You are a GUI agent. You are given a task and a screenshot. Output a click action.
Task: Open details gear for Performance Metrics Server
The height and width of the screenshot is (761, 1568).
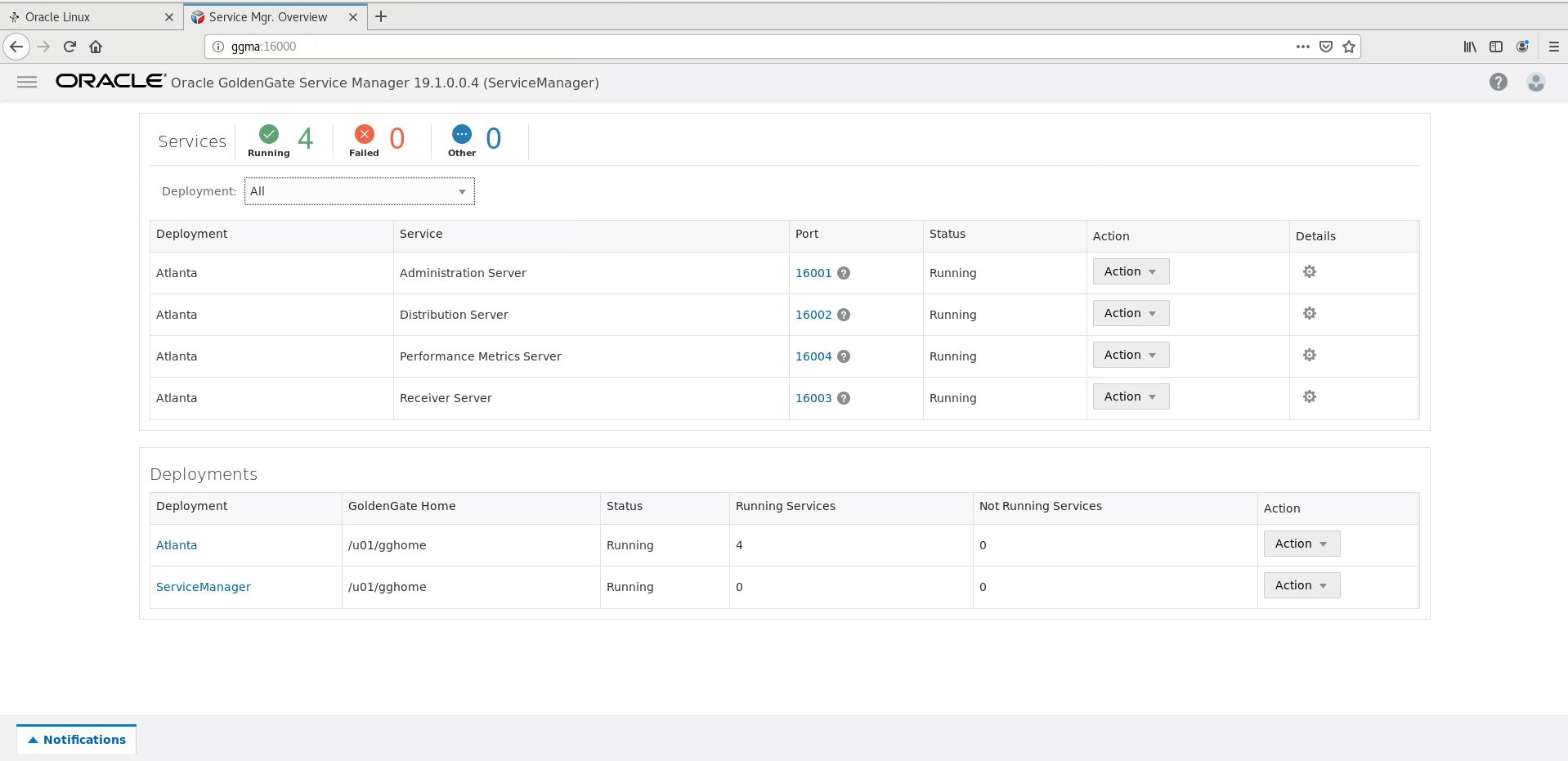pyautogui.click(x=1309, y=355)
